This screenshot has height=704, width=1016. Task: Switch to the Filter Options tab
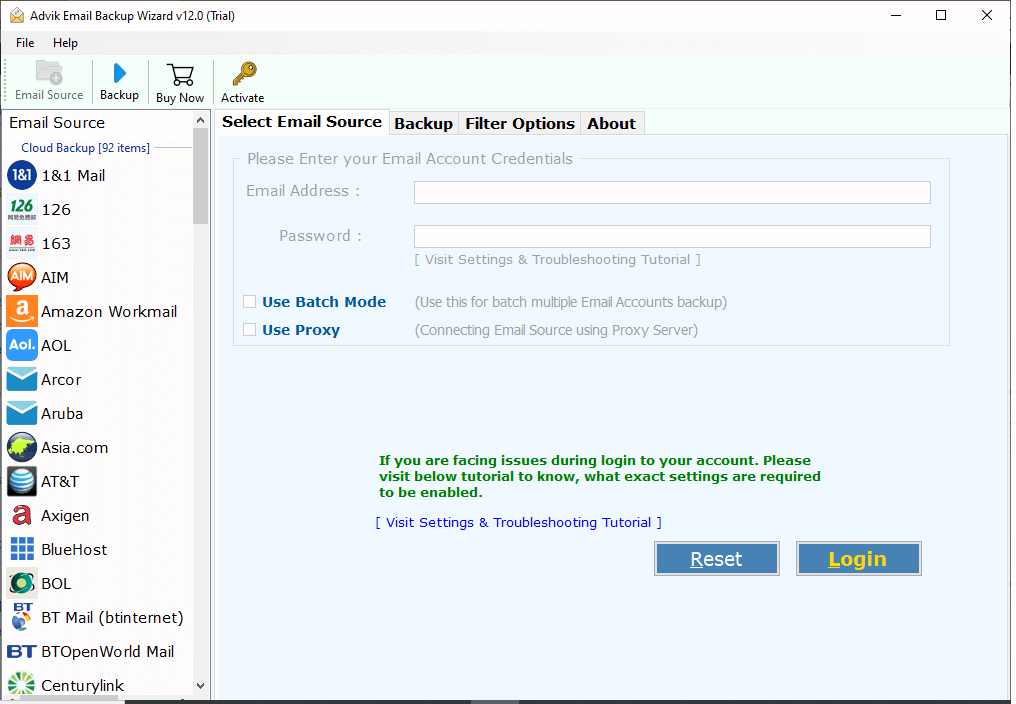pos(520,123)
